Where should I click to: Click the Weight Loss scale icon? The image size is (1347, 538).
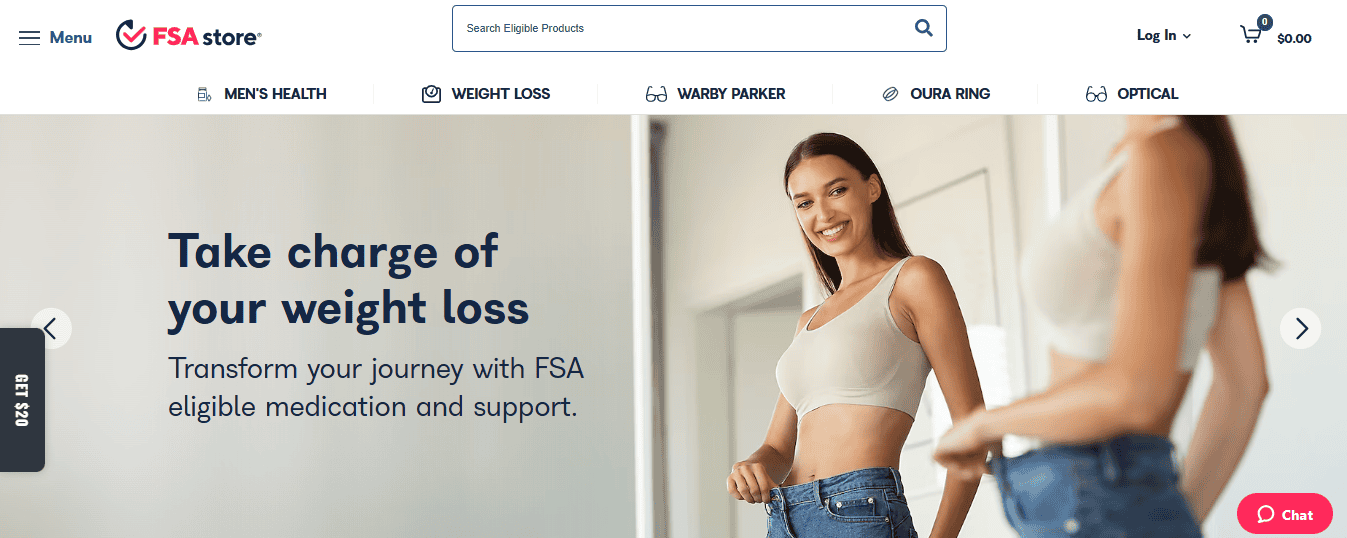[431, 94]
